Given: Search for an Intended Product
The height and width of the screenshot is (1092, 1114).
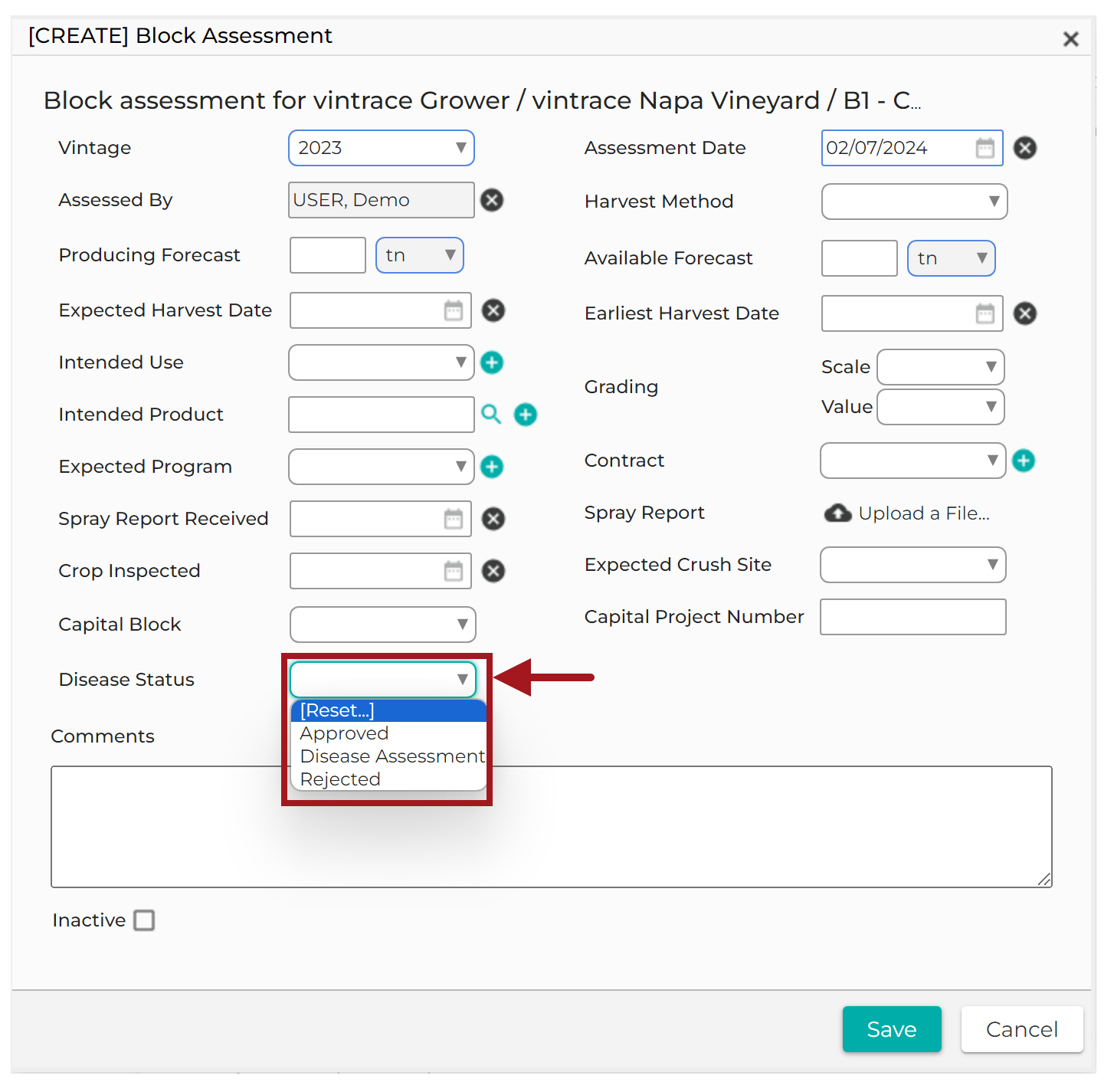Looking at the screenshot, I should (491, 415).
